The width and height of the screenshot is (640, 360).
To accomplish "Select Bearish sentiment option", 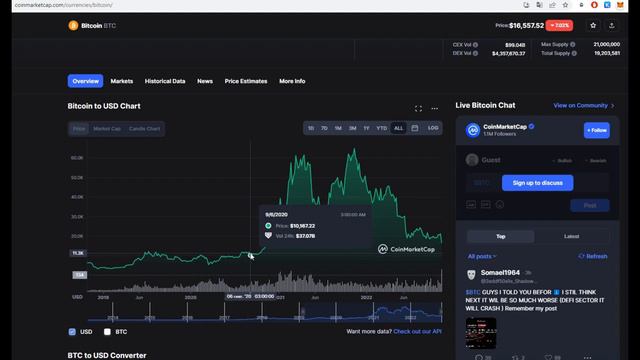I will 596,160.
